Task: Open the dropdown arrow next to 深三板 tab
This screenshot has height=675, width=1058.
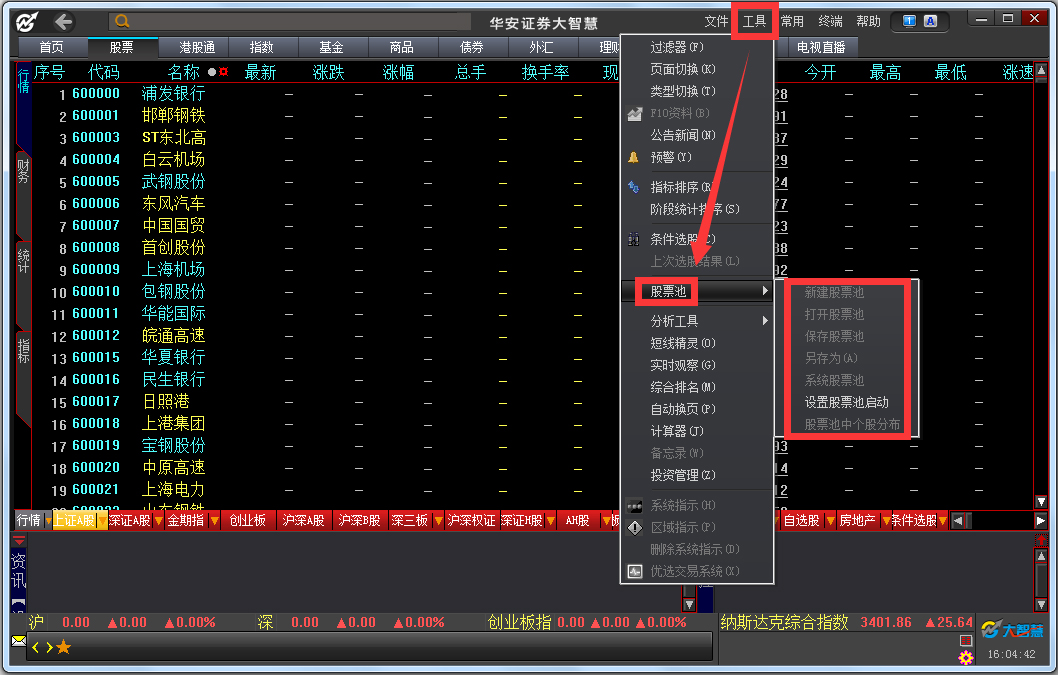Action: pyautogui.click(x=438, y=520)
